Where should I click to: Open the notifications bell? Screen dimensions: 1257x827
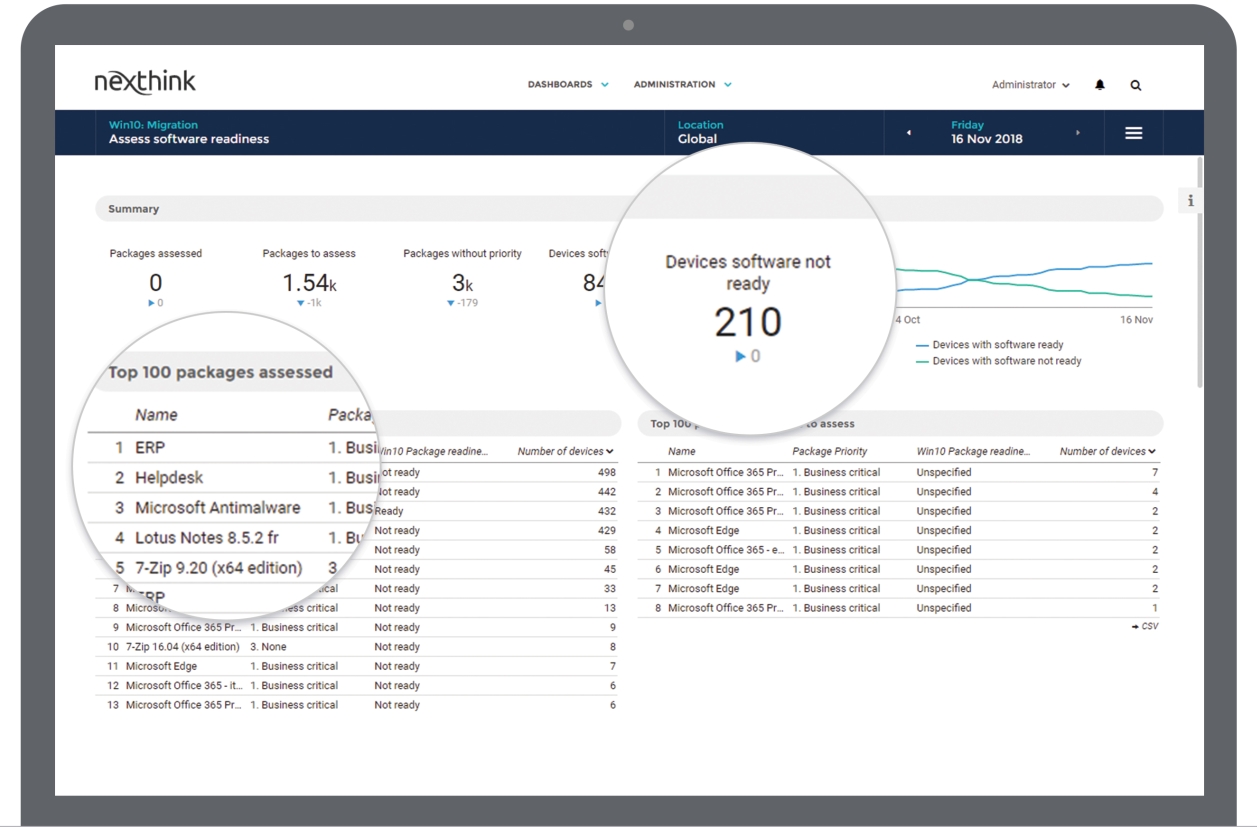pyautogui.click(x=1100, y=85)
